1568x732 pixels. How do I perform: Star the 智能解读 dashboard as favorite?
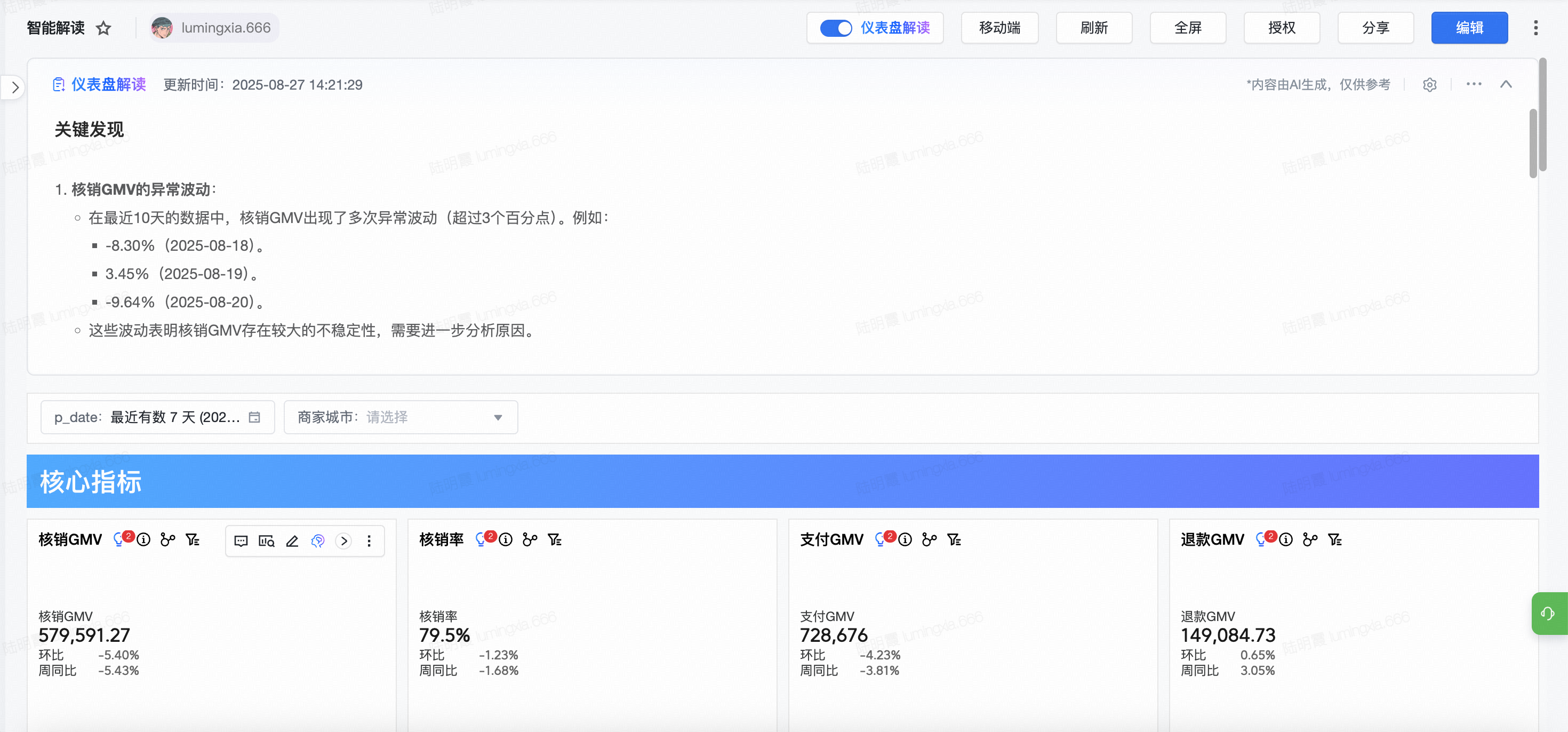point(103,28)
